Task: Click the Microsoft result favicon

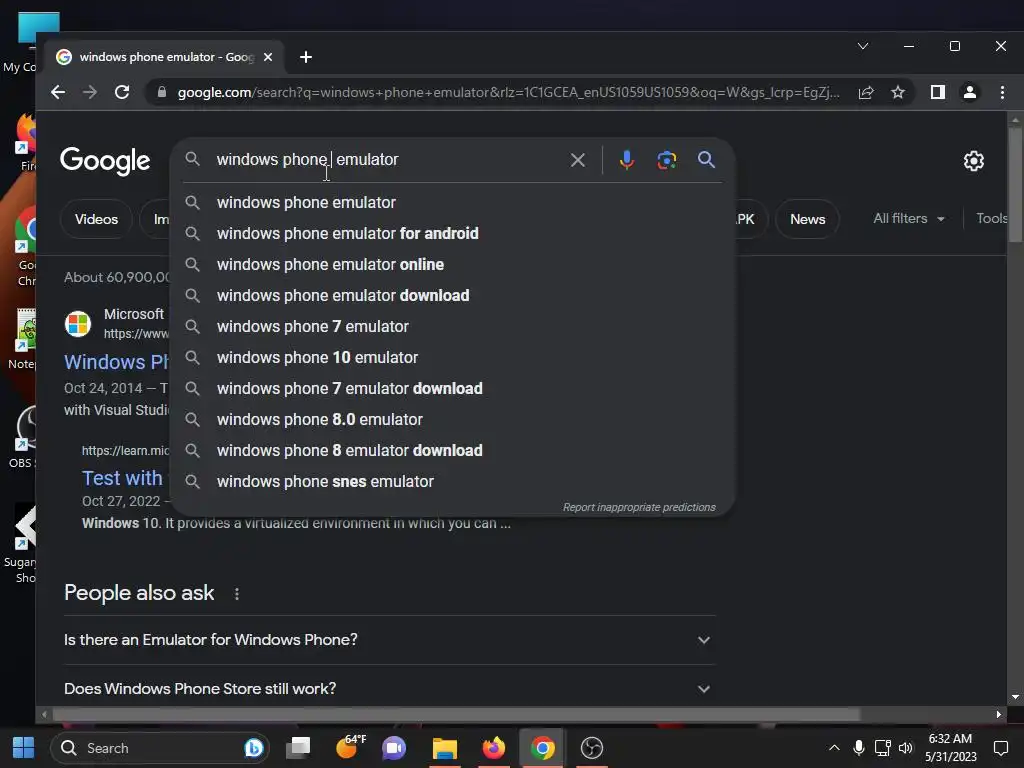Action: click(78, 324)
